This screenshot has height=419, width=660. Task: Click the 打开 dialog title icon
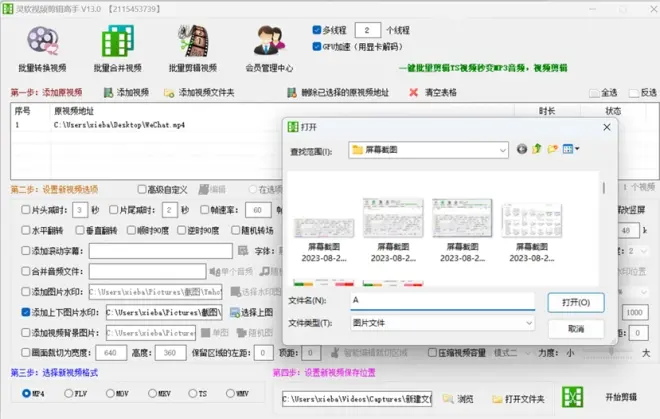pyautogui.click(x=293, y=127)
